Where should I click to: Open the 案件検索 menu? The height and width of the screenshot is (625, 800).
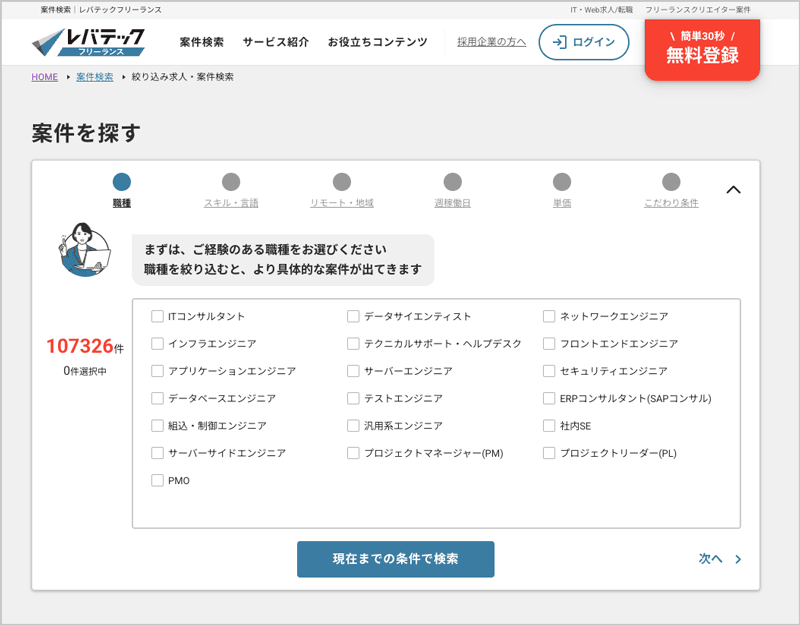200,42
